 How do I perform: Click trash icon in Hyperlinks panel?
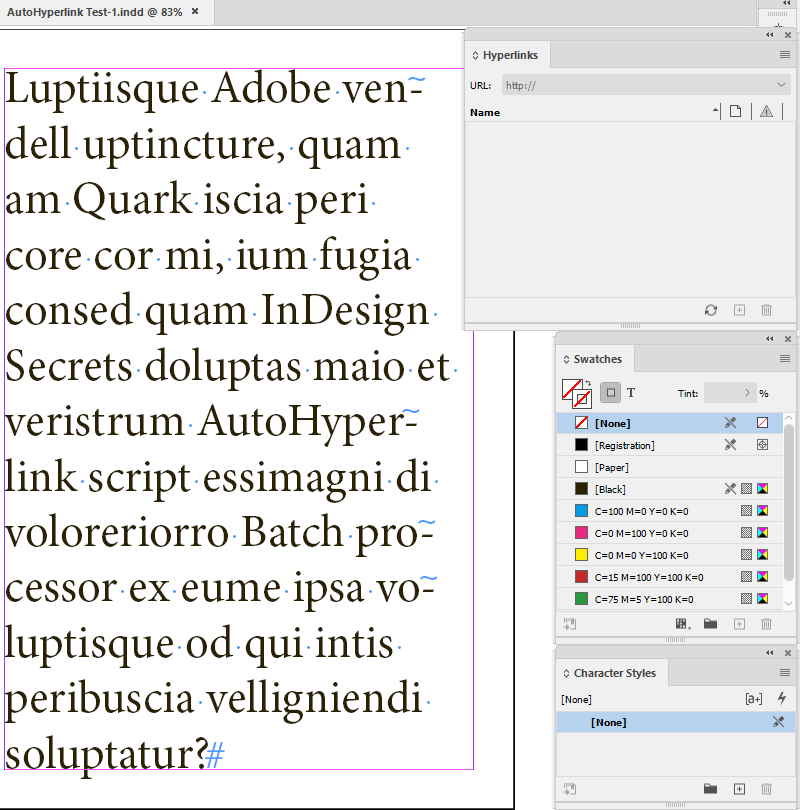(766, 310)
